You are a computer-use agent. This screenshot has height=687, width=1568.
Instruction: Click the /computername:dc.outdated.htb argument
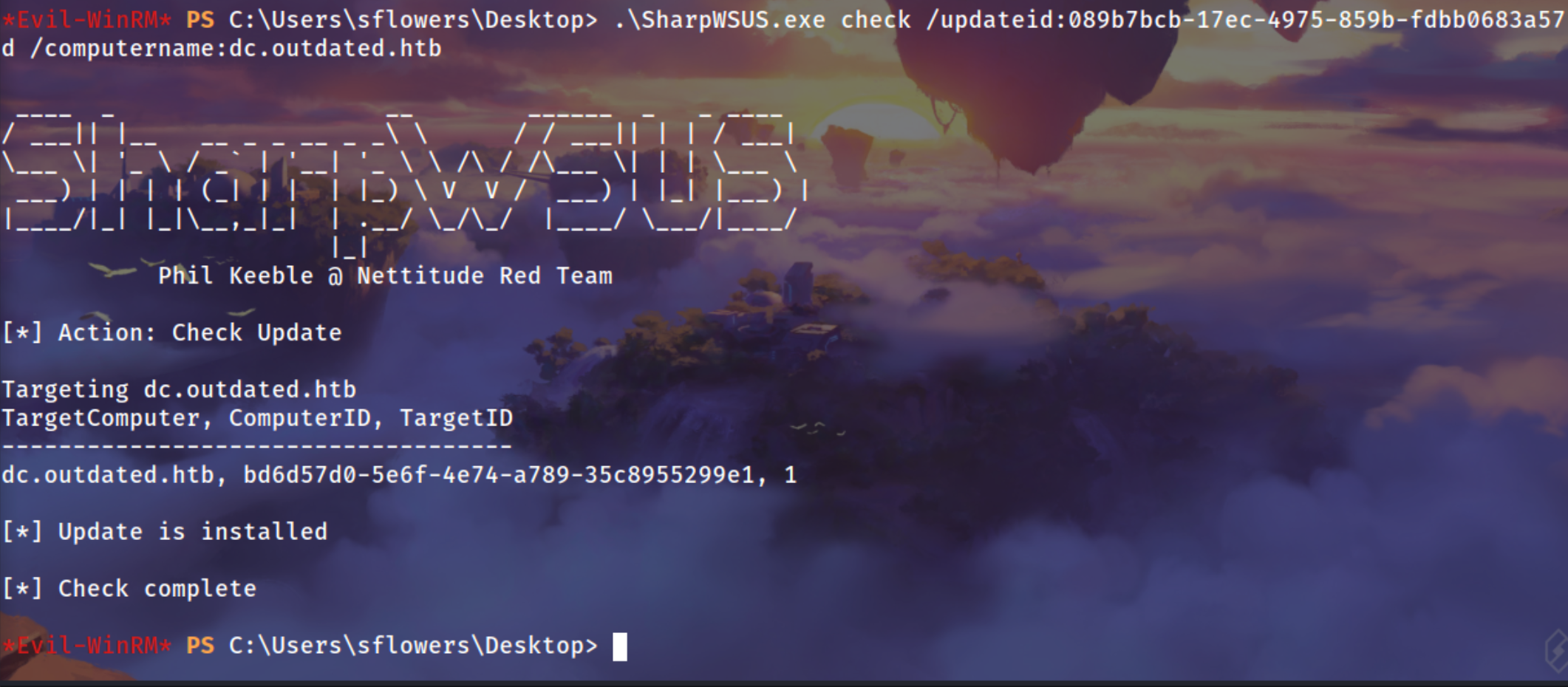point(235,49)
